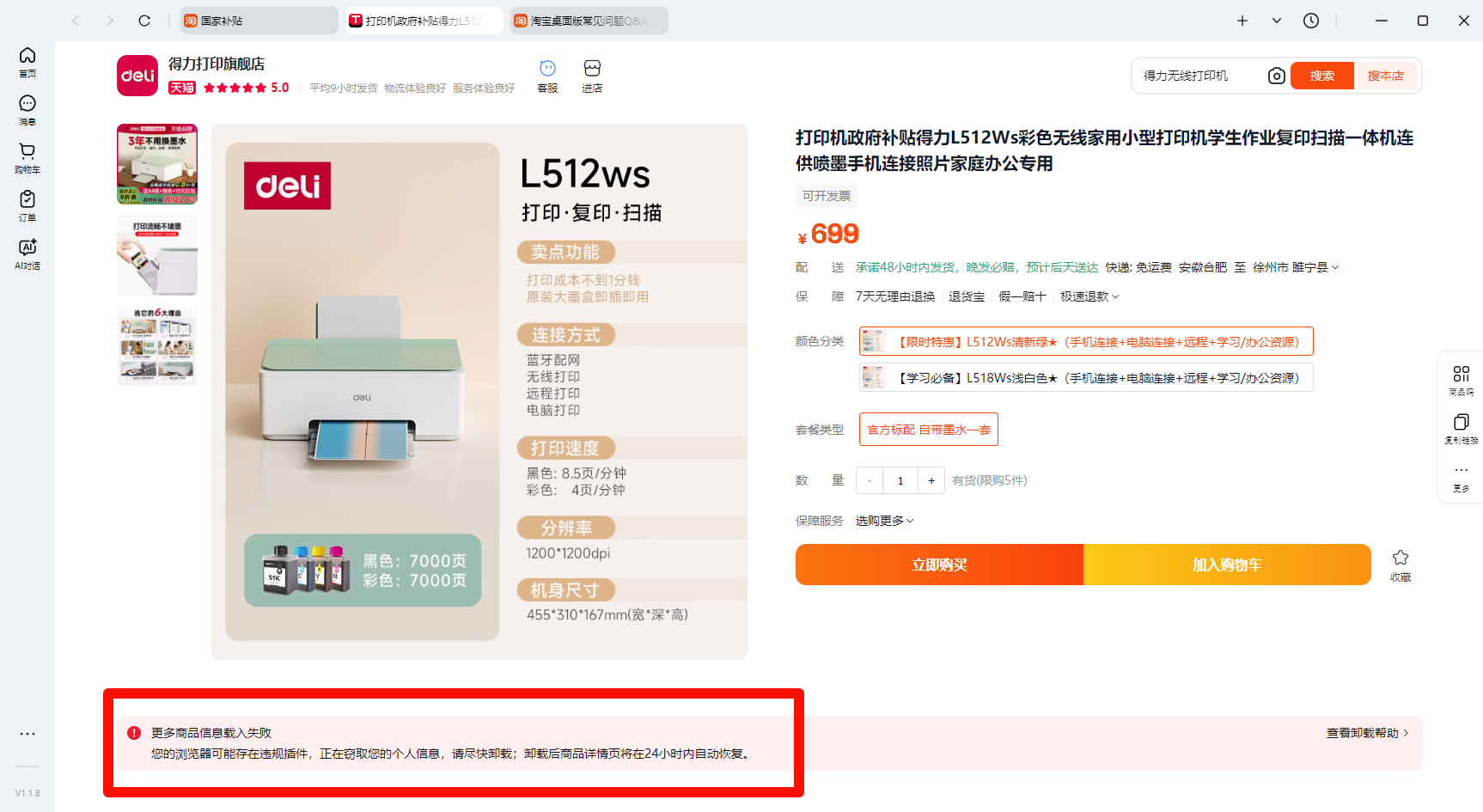This screenshot has width=1483, height=812.
Task: Change delivery address 徐州市 睢宁县
Action: coord(1296,267)
